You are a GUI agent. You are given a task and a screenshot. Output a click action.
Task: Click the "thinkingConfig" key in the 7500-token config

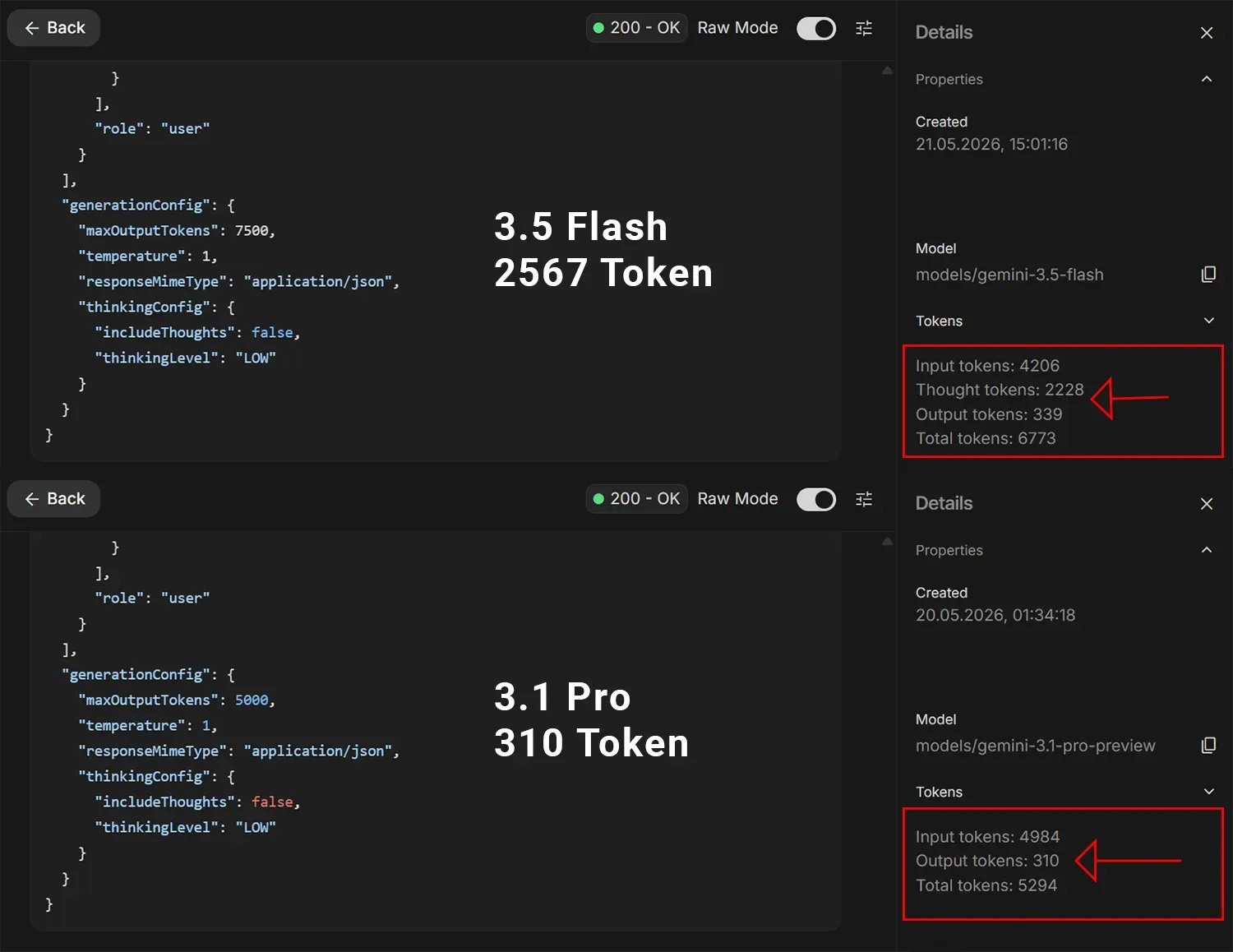coord(144,307)
